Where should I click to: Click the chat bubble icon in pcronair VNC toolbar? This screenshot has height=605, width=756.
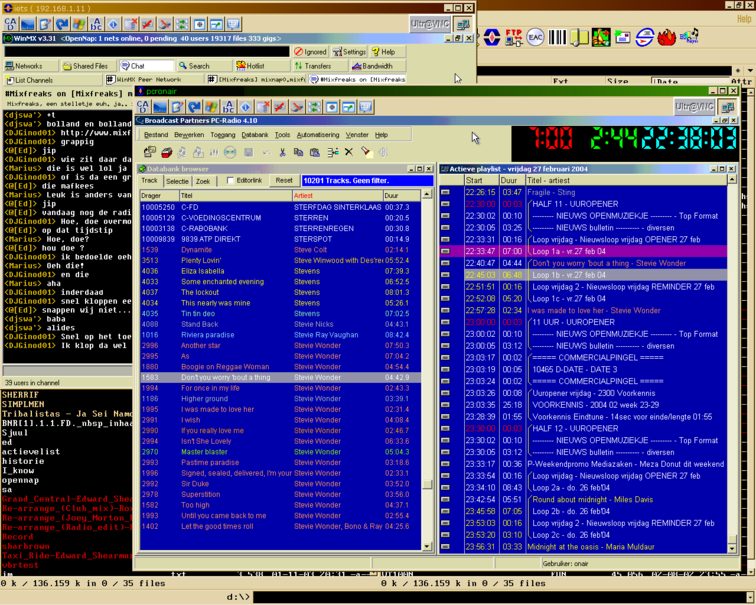coord(365,107)
